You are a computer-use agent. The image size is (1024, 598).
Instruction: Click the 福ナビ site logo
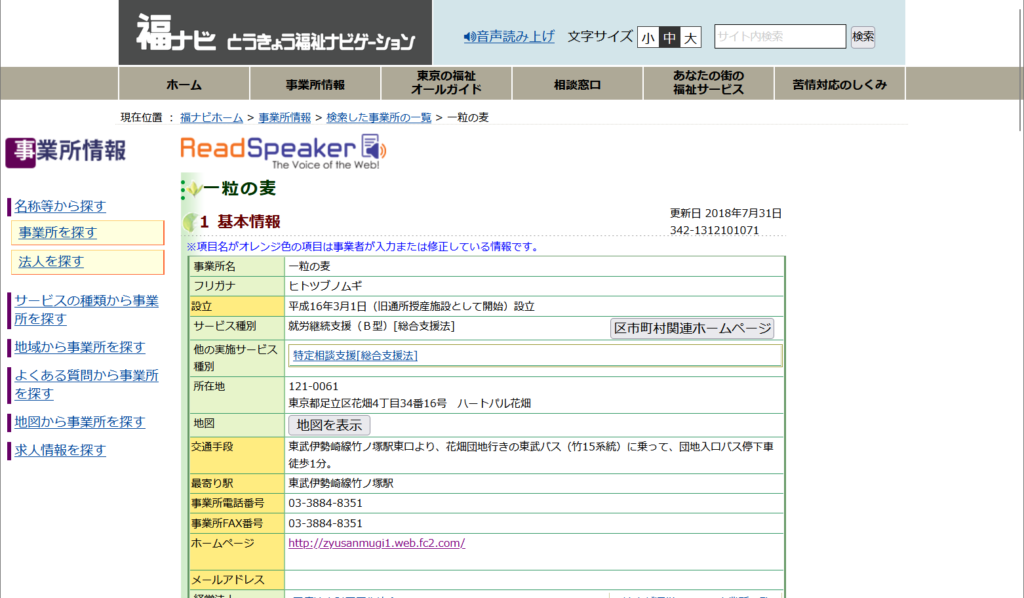click(x=275, y=33)
